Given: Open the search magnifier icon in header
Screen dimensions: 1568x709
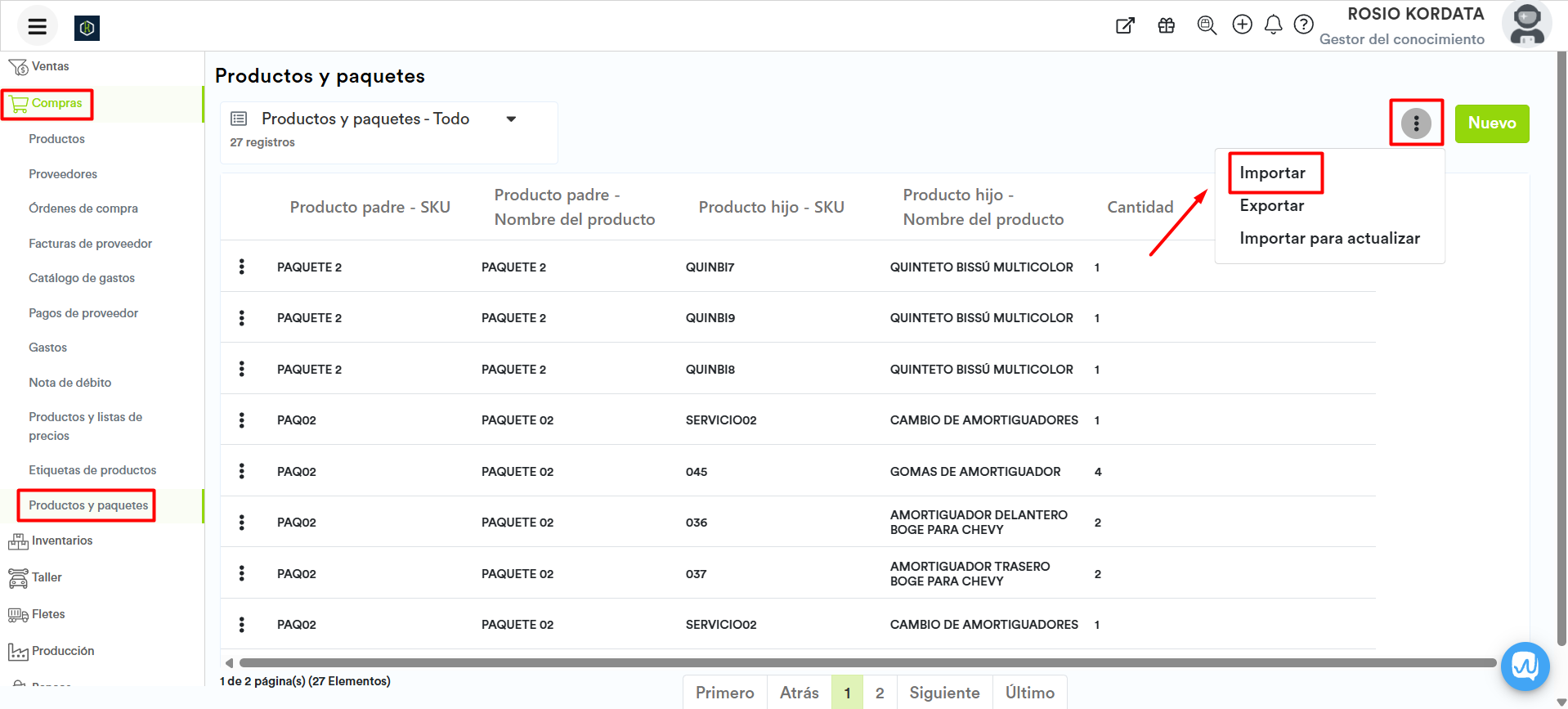Looking at the screenshot, I should pos(1206,25).
